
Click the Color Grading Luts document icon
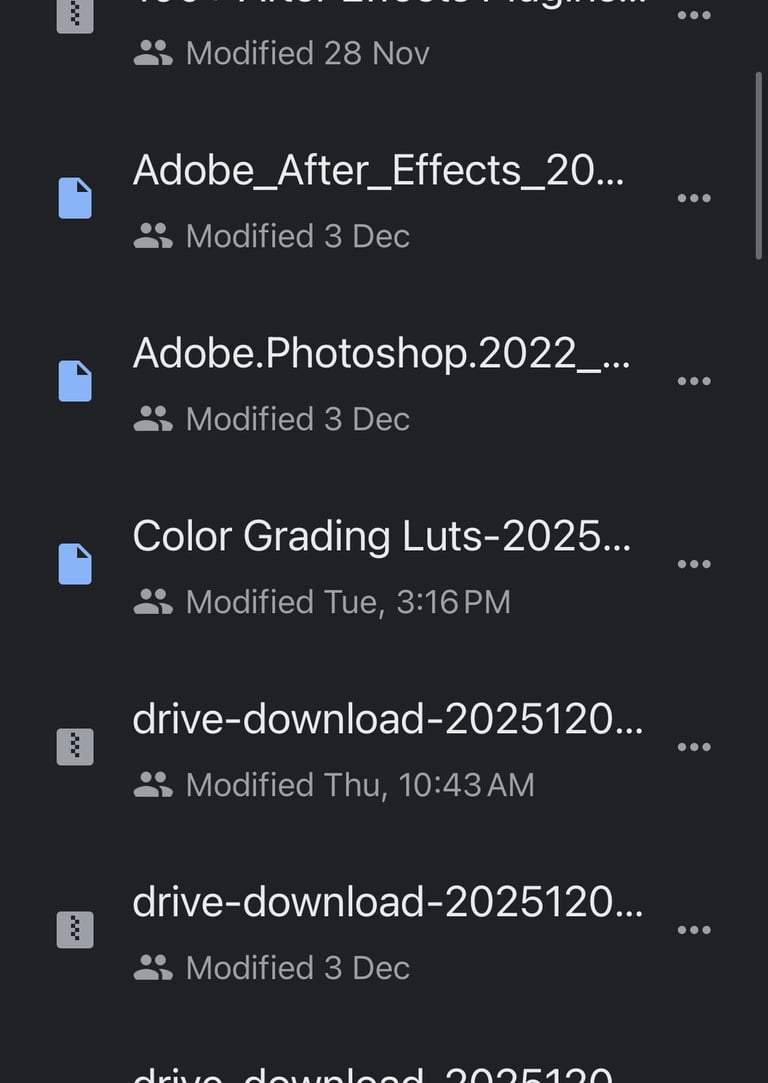coord(75,564)
